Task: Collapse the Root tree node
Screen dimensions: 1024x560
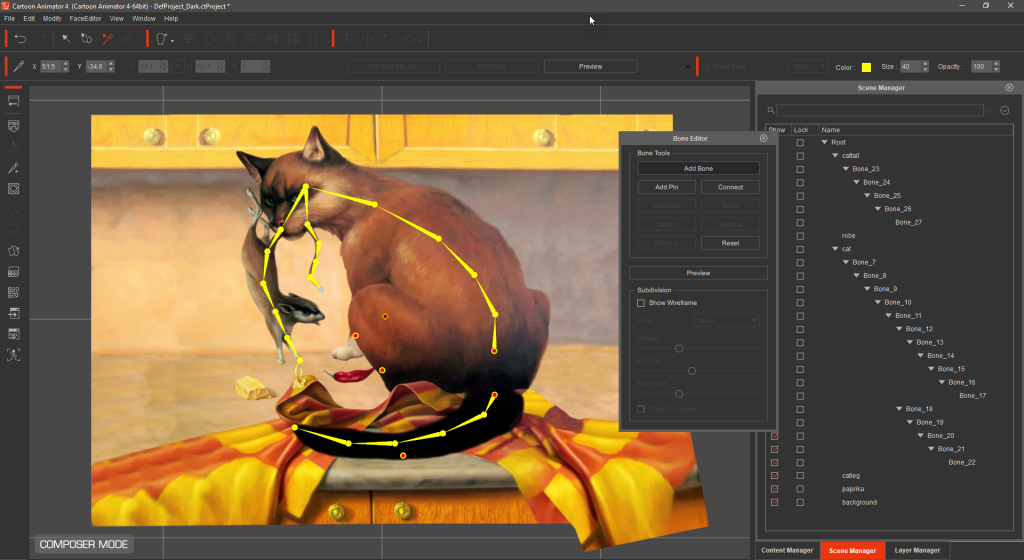Action: tap(824, 142)
